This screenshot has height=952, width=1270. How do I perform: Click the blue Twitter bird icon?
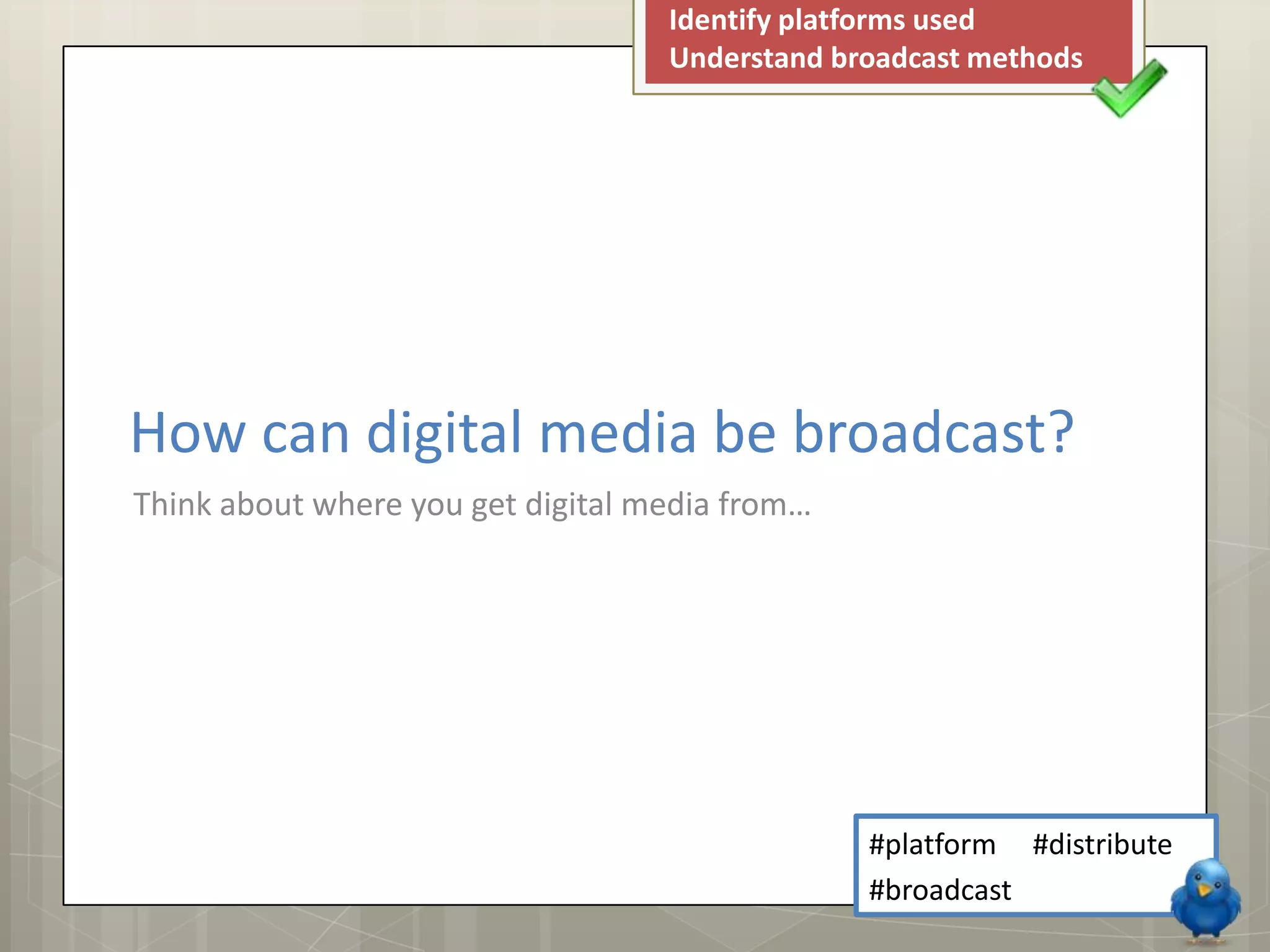pos(1206,901)
